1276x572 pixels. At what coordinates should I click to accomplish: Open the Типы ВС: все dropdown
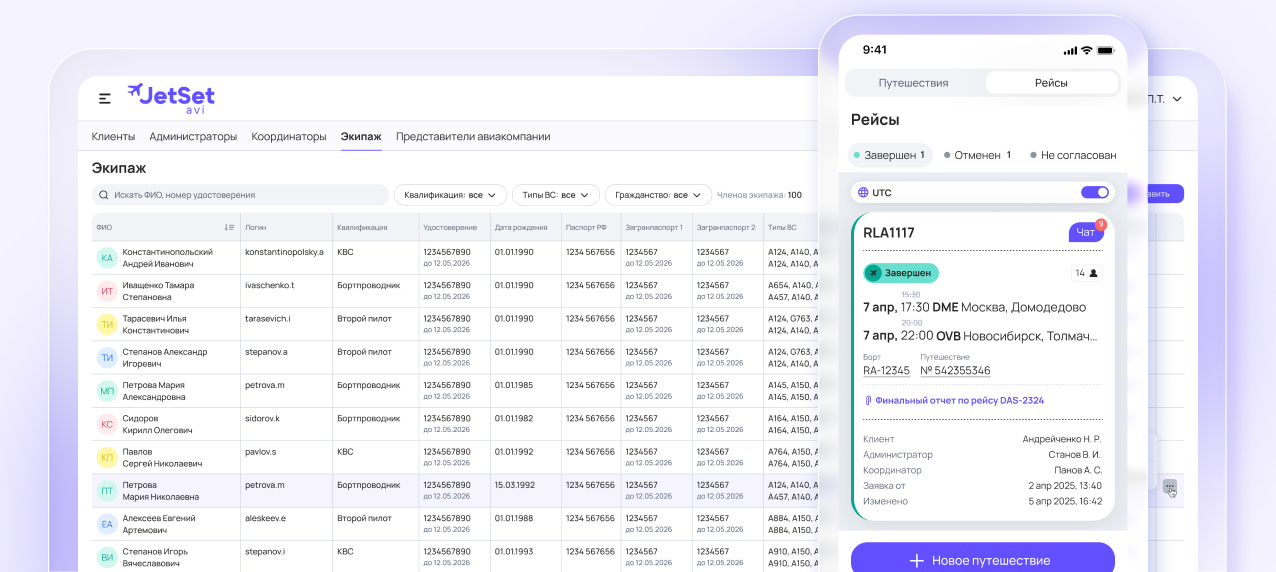click(555, 195)
